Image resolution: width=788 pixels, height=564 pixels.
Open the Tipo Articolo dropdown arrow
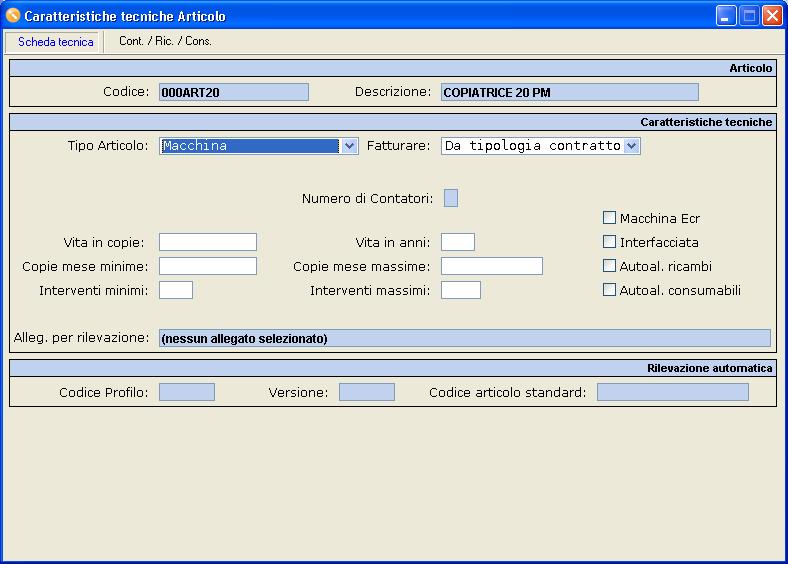coord(349,146)
